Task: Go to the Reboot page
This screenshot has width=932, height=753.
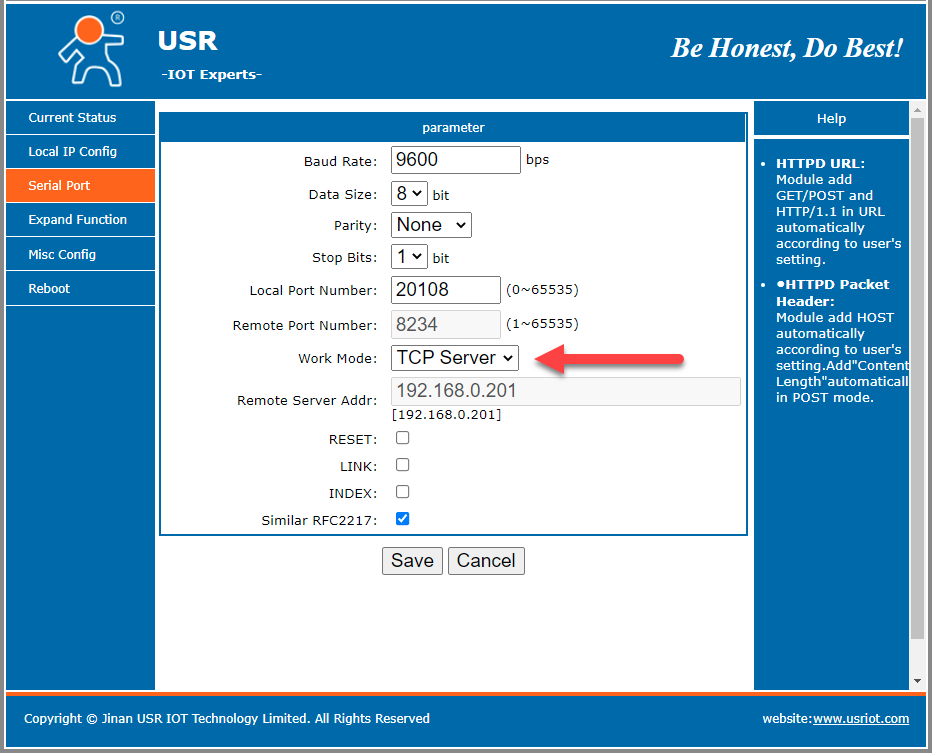Action: pos(80,289)
